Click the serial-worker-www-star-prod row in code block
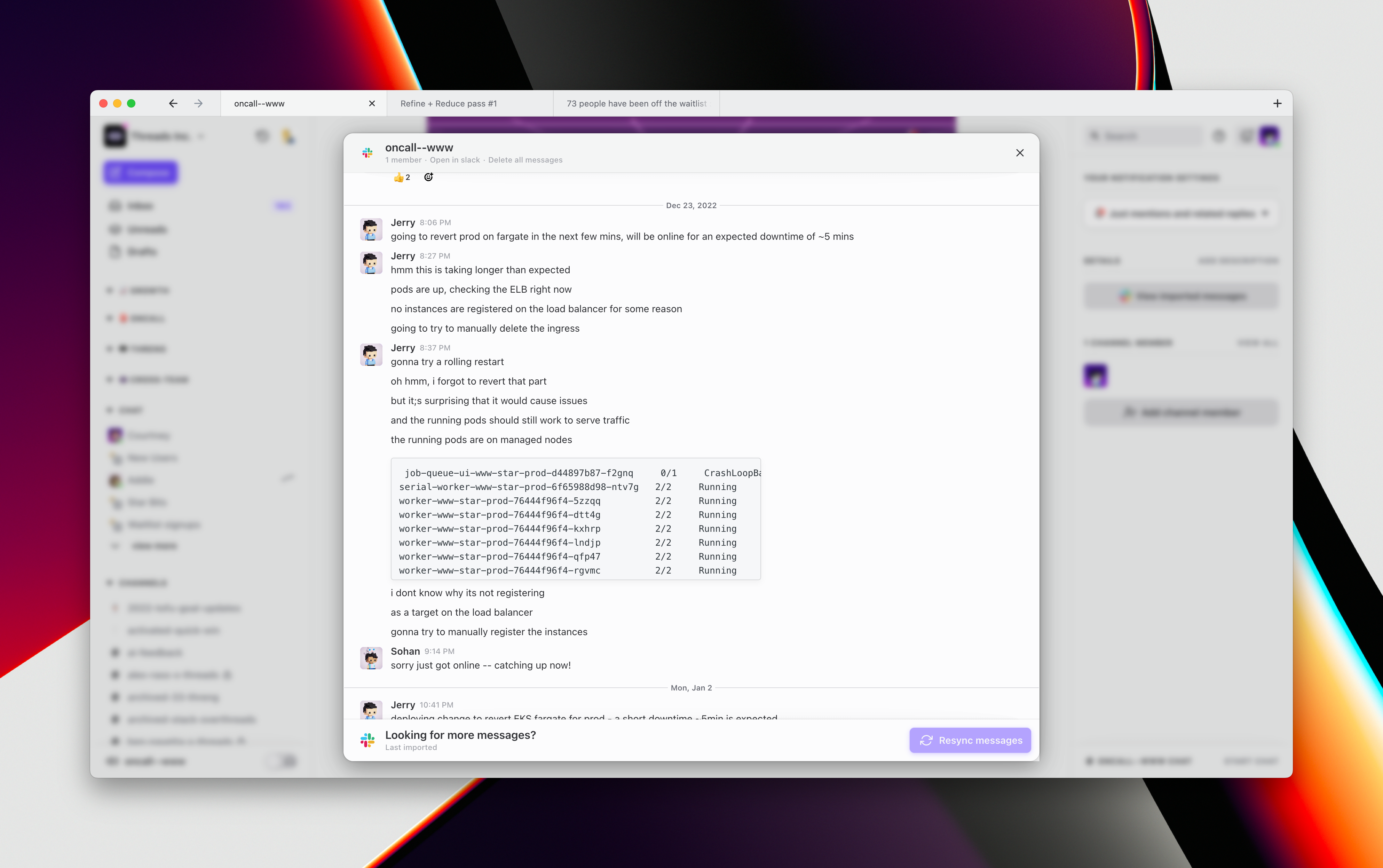The height and width of the screenshot is (868, 1383). pos(568,487)
